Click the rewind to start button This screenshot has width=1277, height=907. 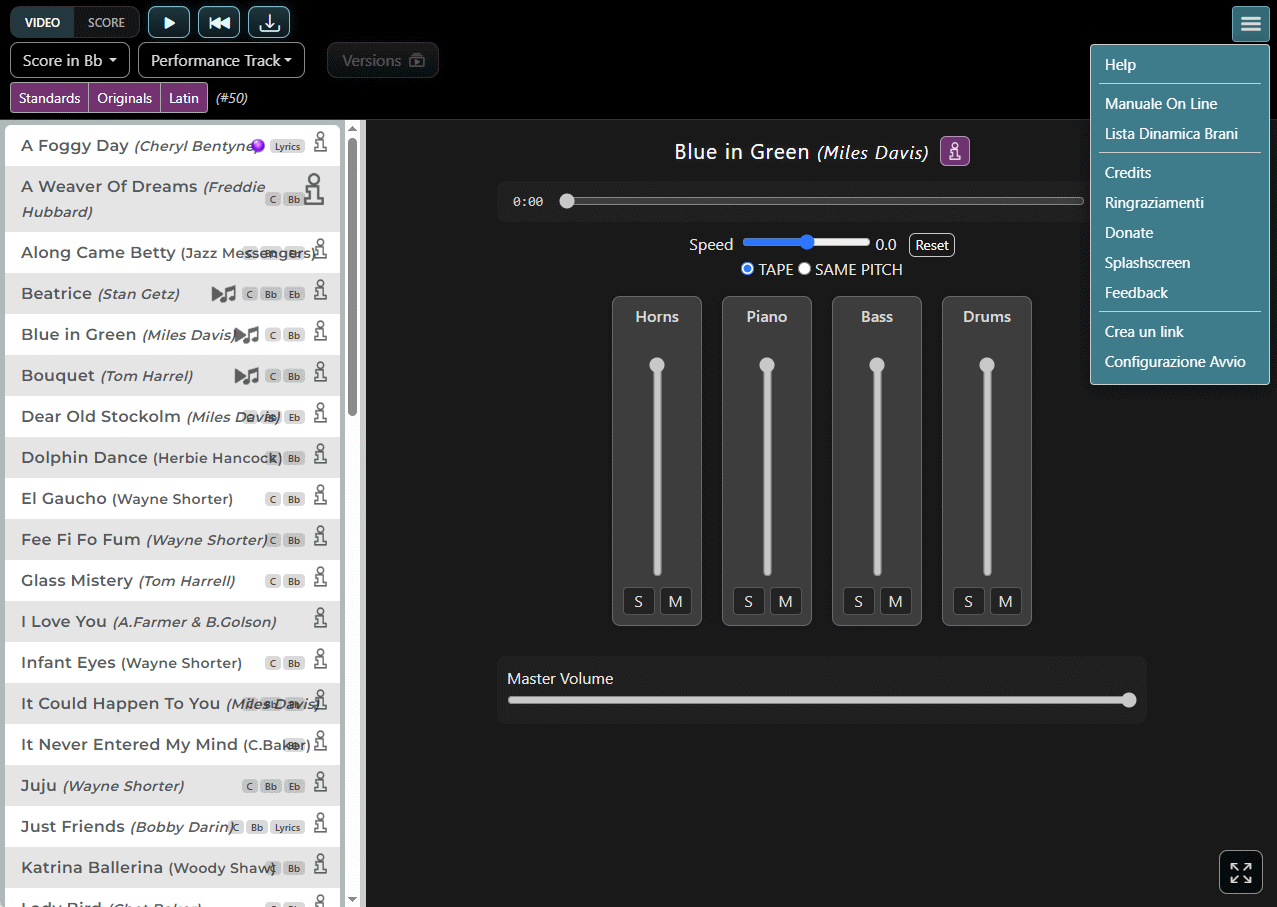[219, 22]
